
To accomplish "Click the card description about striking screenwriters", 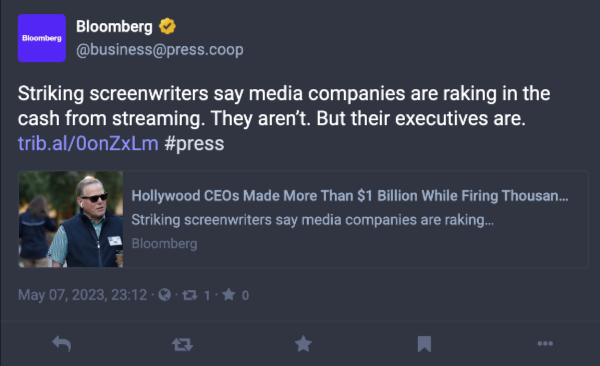I will 312,220.
